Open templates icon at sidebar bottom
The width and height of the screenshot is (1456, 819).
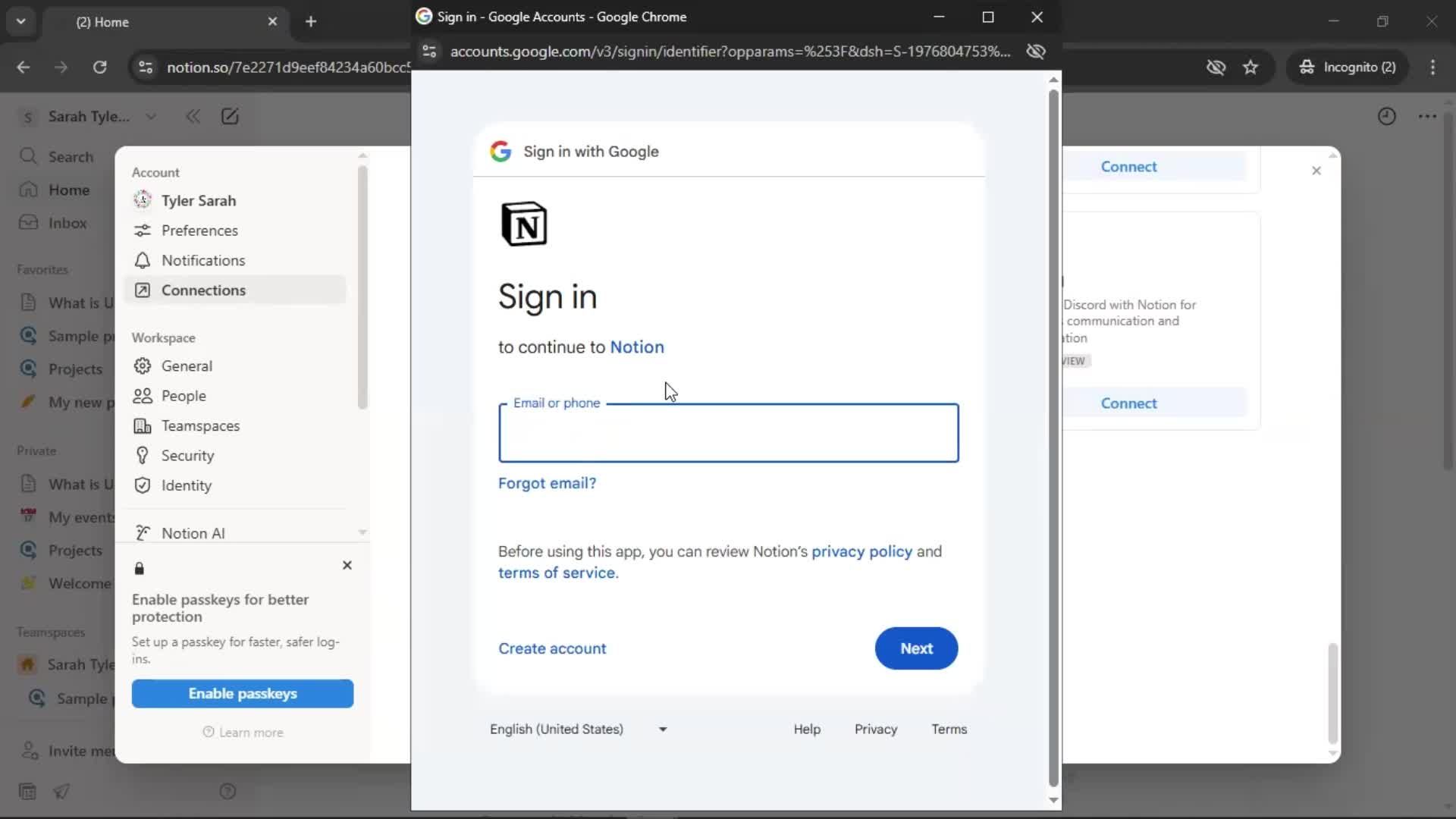pos(27,792)
